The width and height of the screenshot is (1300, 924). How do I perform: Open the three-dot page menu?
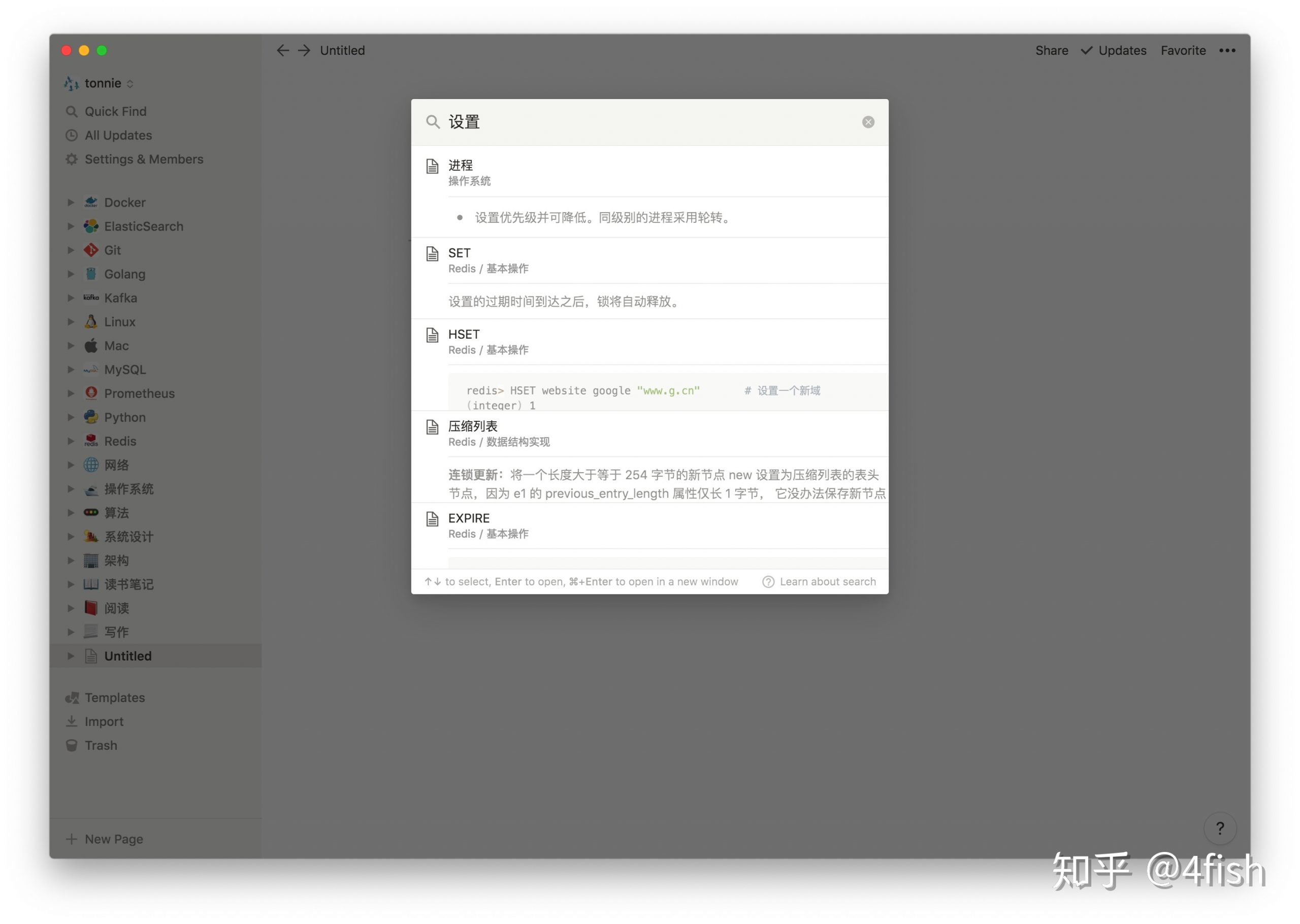point(1227,51)
